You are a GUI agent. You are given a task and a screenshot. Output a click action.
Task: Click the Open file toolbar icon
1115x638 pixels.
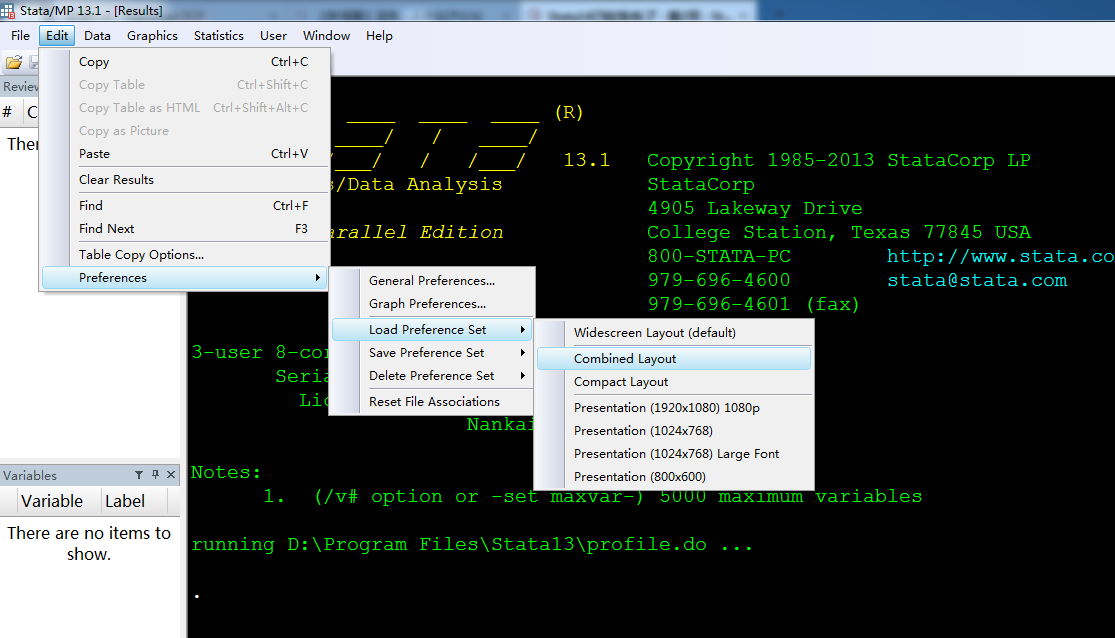pyautogui.click(x=13, y=62)
